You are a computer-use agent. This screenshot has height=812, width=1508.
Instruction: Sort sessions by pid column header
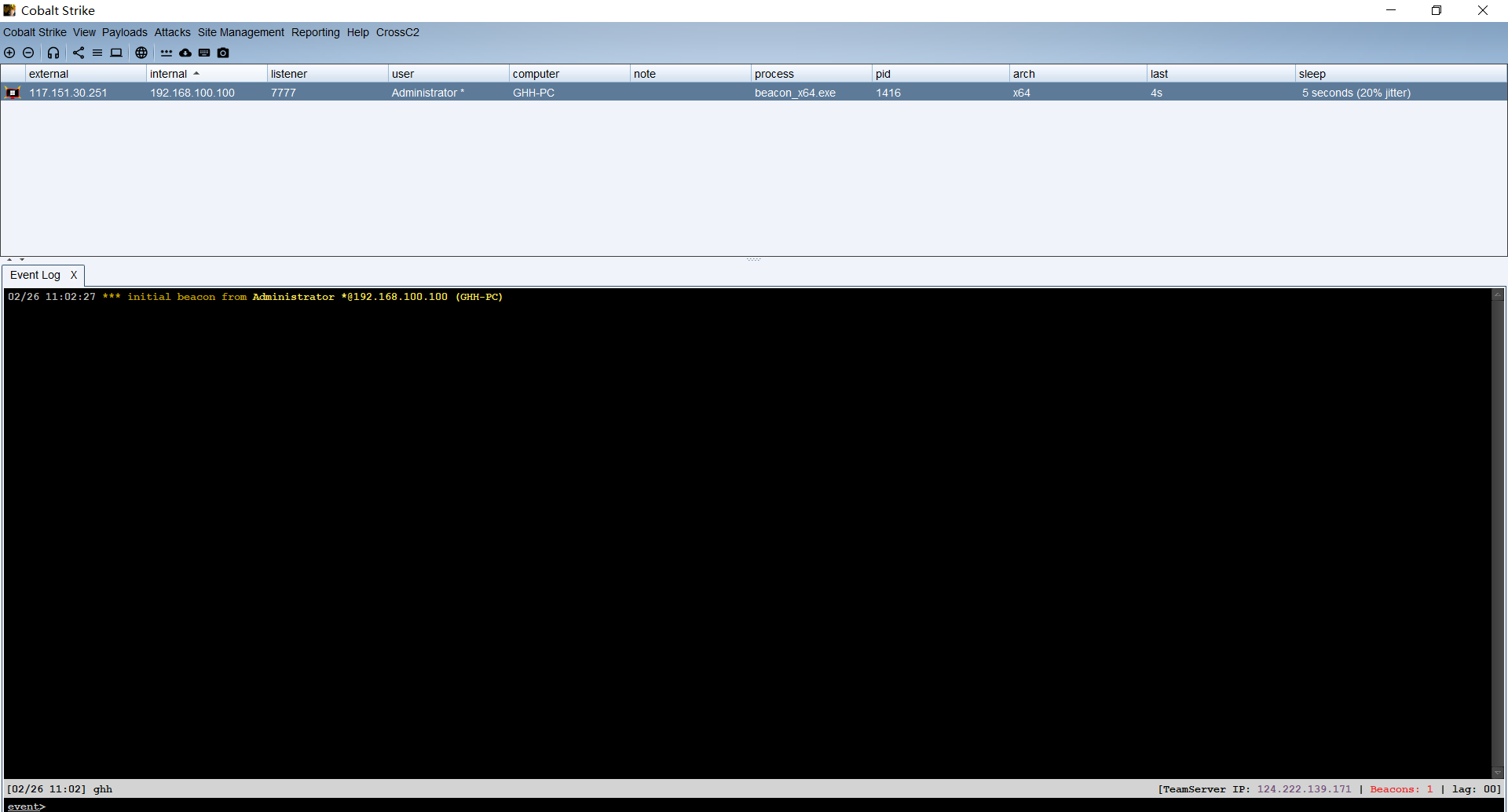pyautogui.click(x=941, y=74)
